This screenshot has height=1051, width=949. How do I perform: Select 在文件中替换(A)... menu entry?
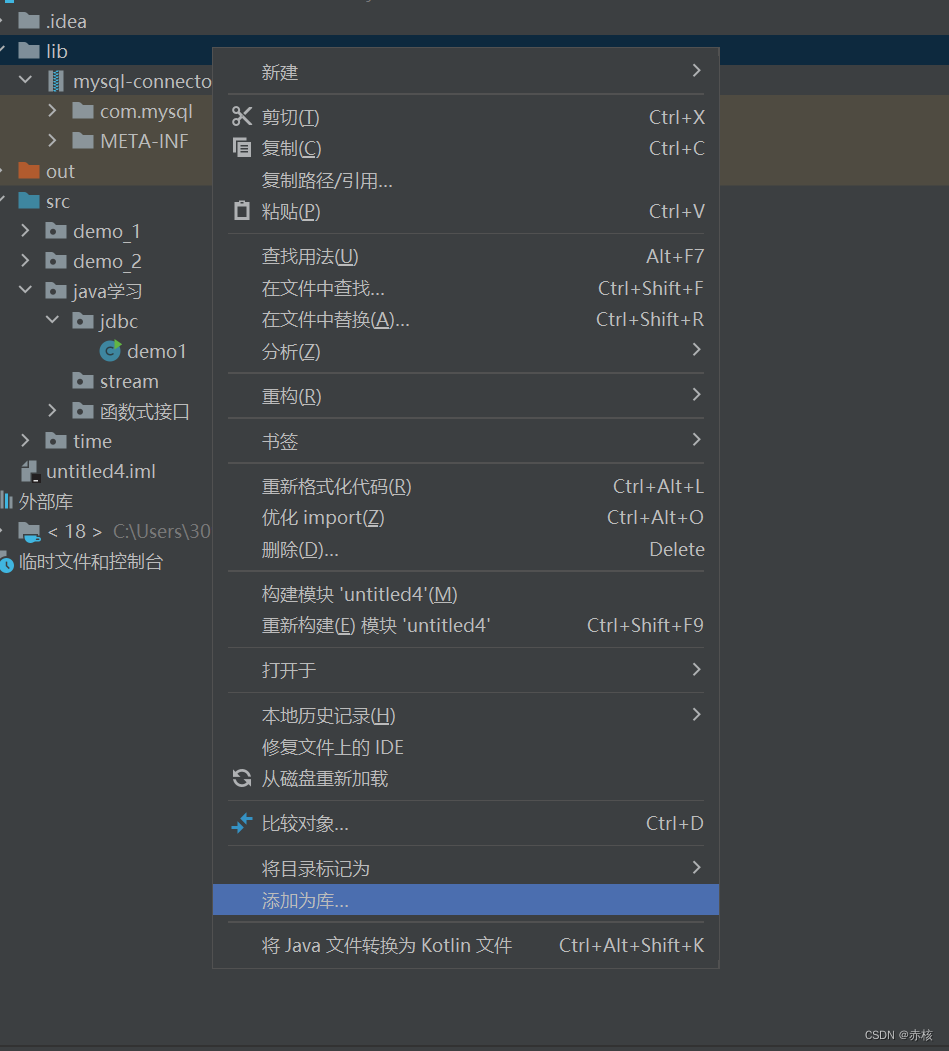pos(466,319)
